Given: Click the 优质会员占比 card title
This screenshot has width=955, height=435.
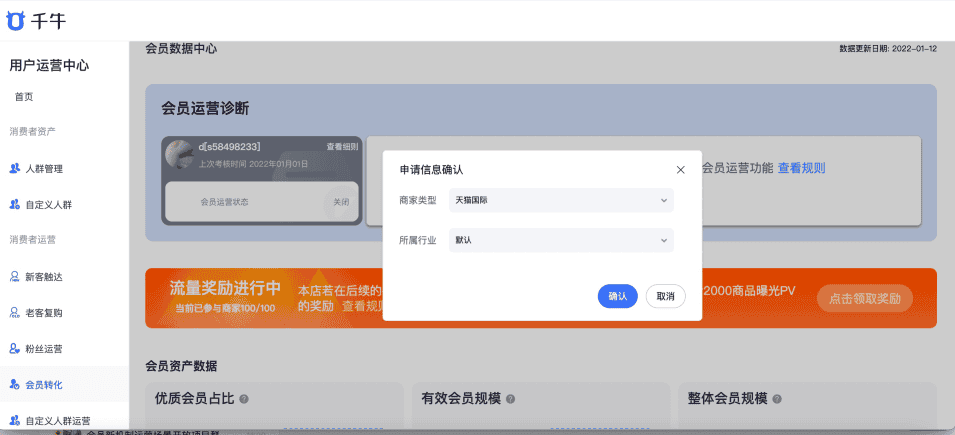Looking at the screenshot, I should (x=195, y=399).
